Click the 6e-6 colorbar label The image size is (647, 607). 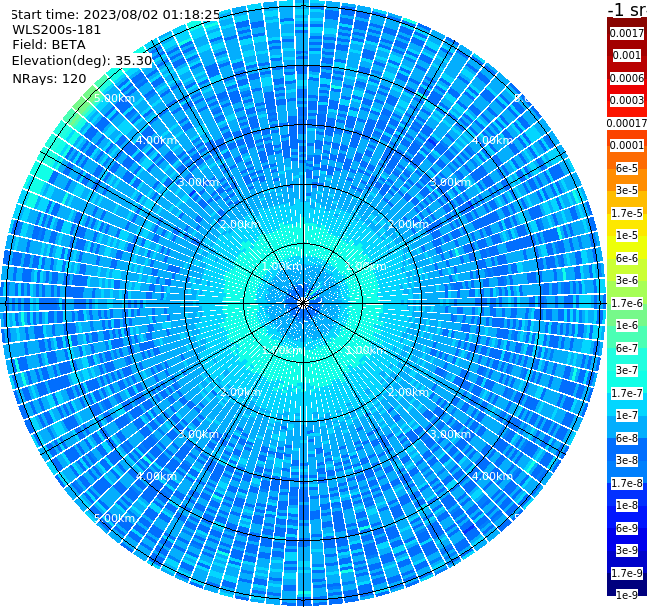click(627, 258)
